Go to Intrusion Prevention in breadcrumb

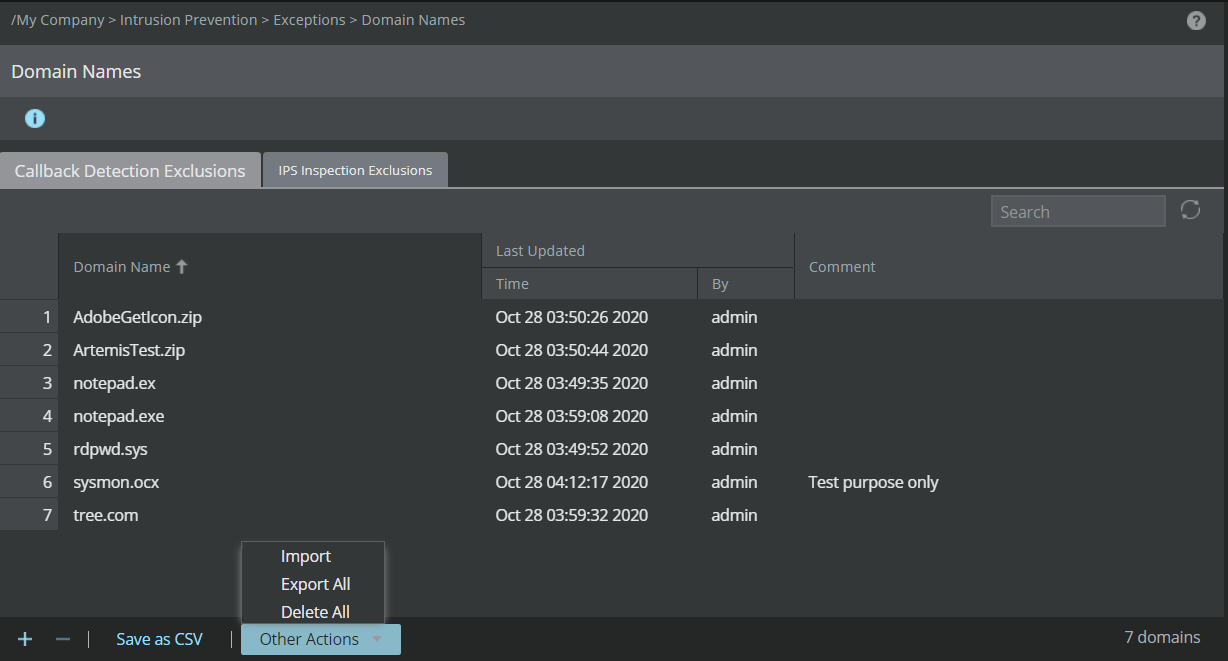tap(188, 20)
